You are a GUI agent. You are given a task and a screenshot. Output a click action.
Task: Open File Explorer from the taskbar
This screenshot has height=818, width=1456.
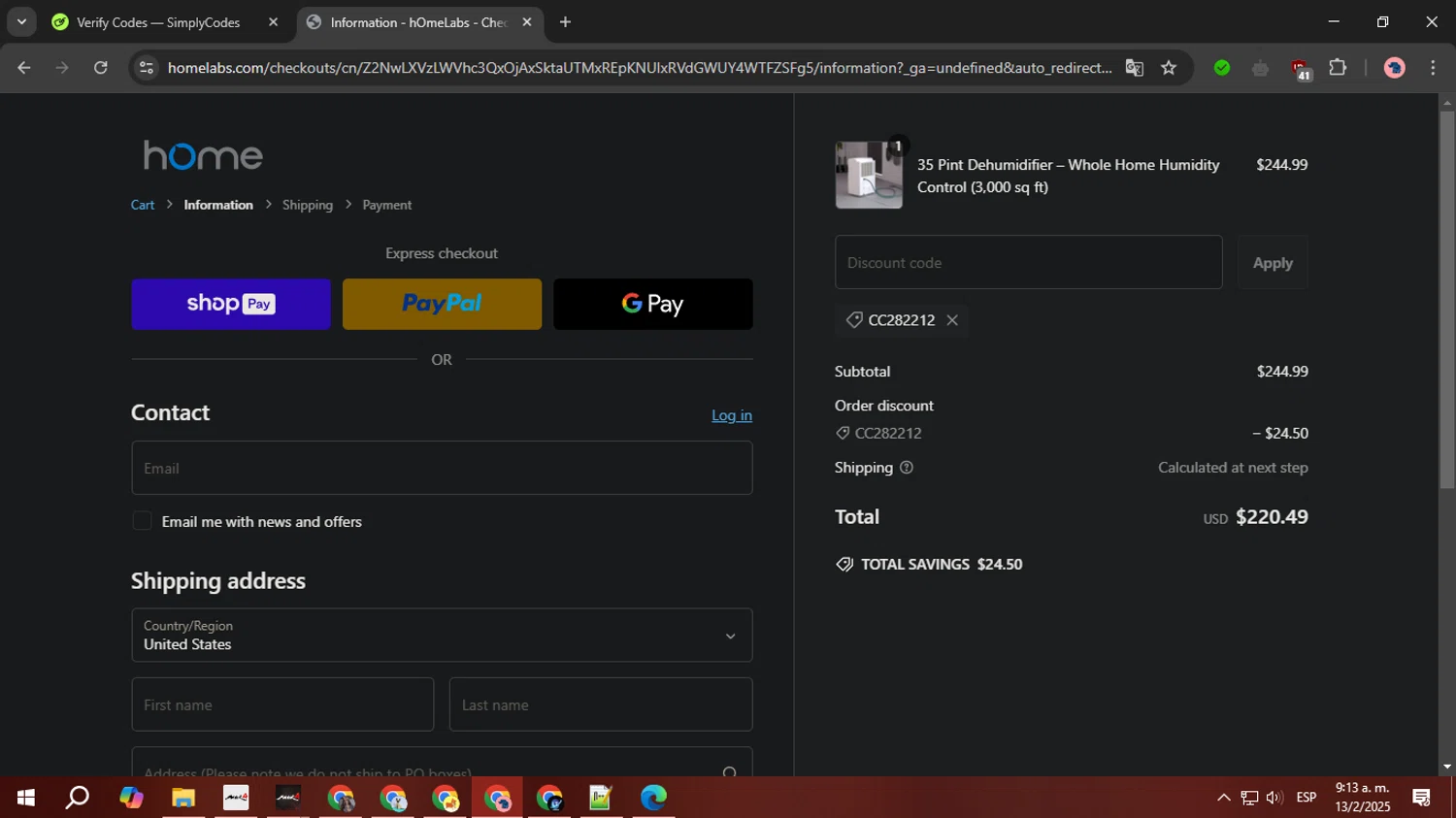183,798
